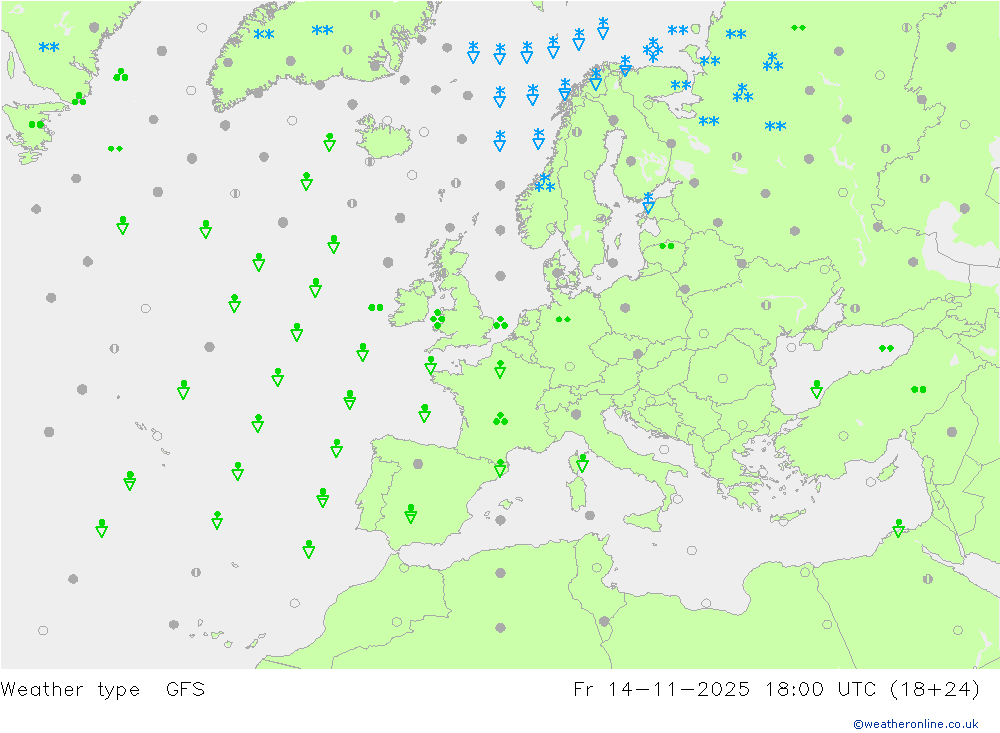The image size is (1000, 733).
Task: Click the shower symbol over northern France
Action: click(x=500, y=369)
